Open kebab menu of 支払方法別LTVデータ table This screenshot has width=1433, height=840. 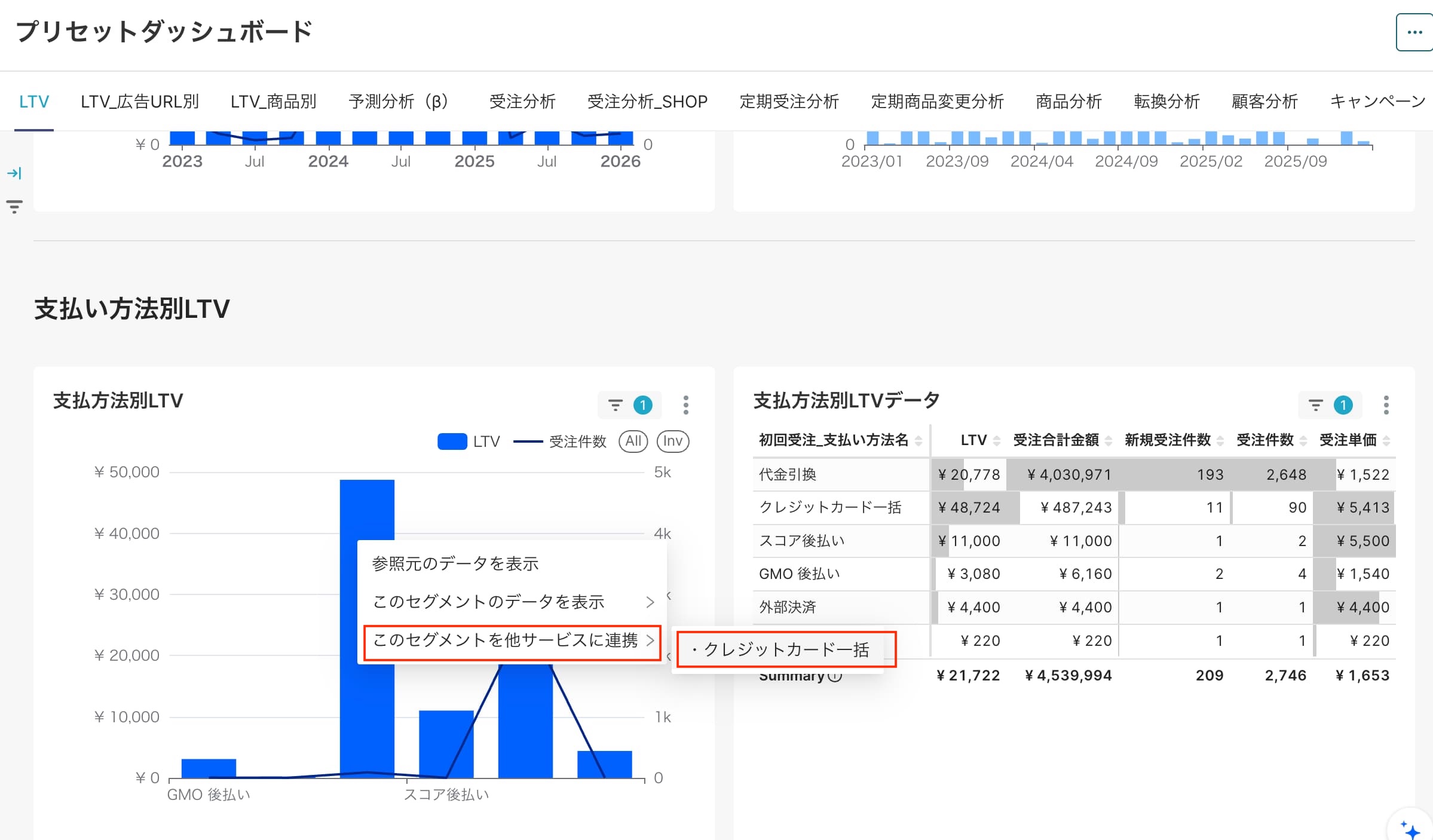tap(1386, 405)
